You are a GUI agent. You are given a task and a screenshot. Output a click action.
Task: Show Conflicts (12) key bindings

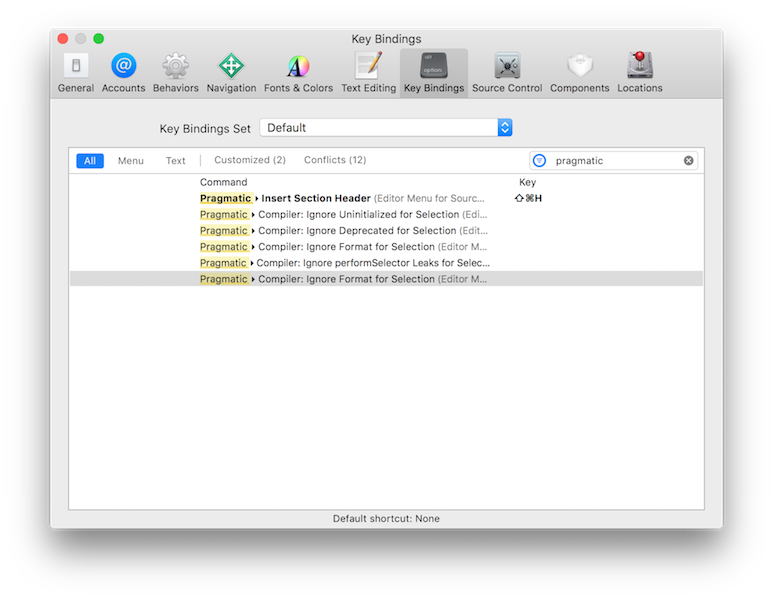click(x=335, y=160)
